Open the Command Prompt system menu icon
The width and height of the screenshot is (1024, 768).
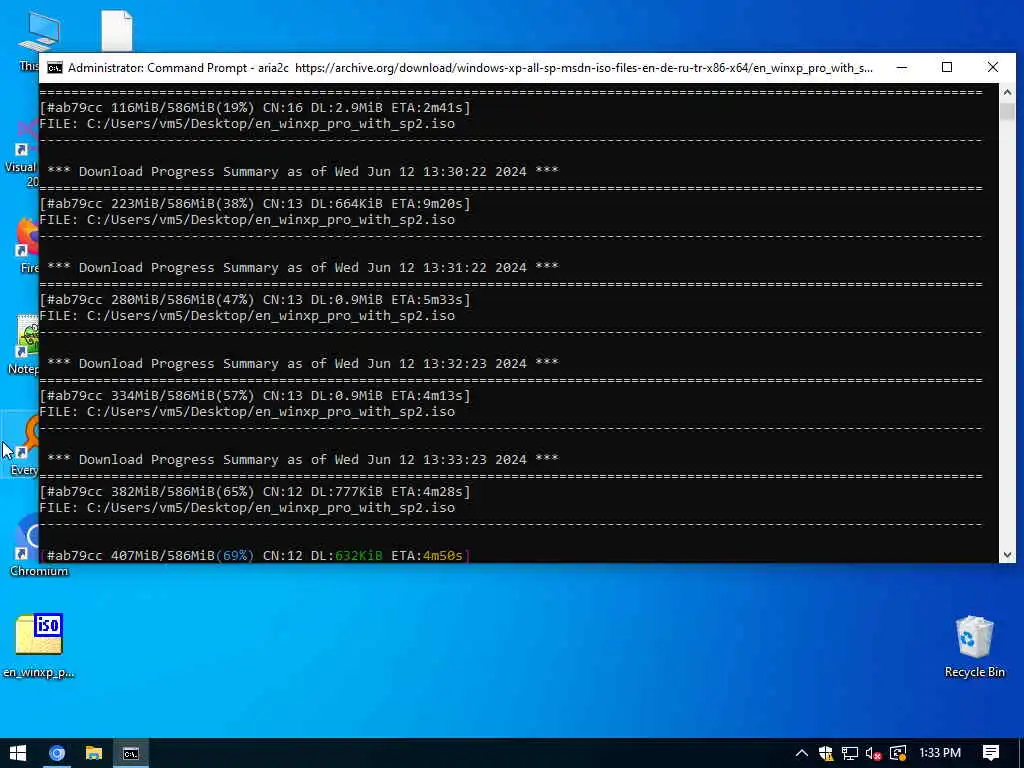pos(55,68)
